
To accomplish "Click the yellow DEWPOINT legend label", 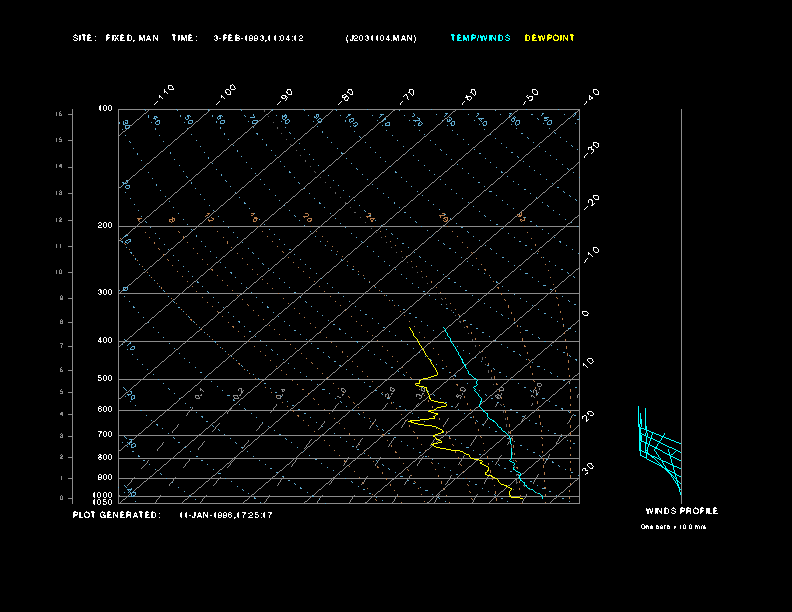I will point(549,38).
